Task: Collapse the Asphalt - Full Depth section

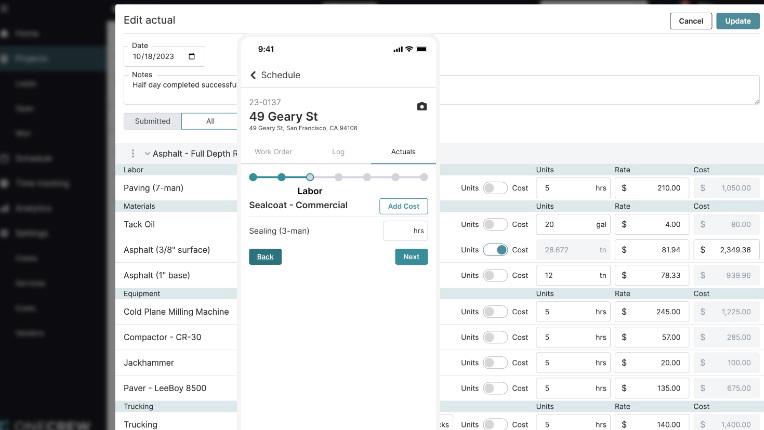Action: click(x=147, y=154)
